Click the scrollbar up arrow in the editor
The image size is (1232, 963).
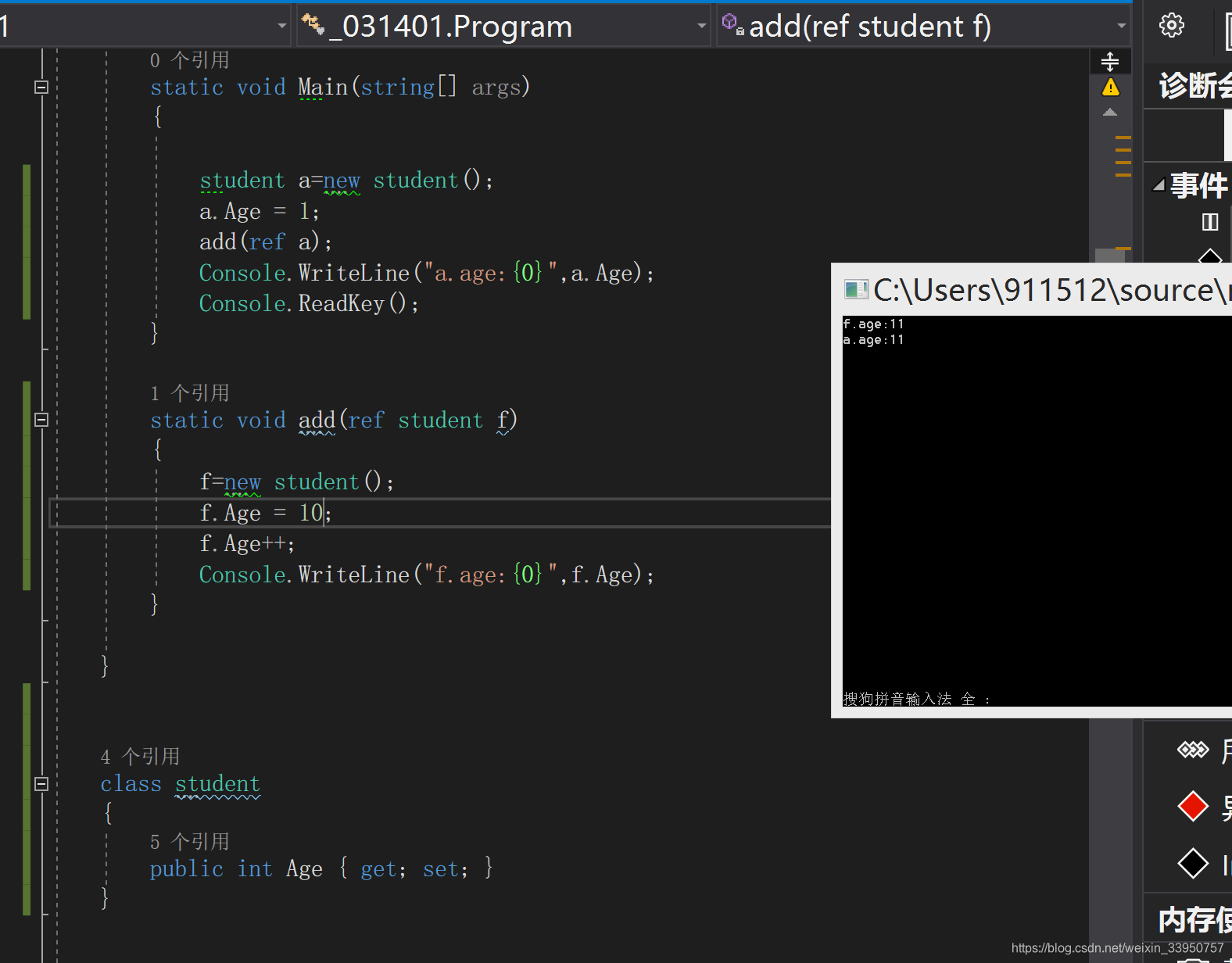tap(1110, 113)
